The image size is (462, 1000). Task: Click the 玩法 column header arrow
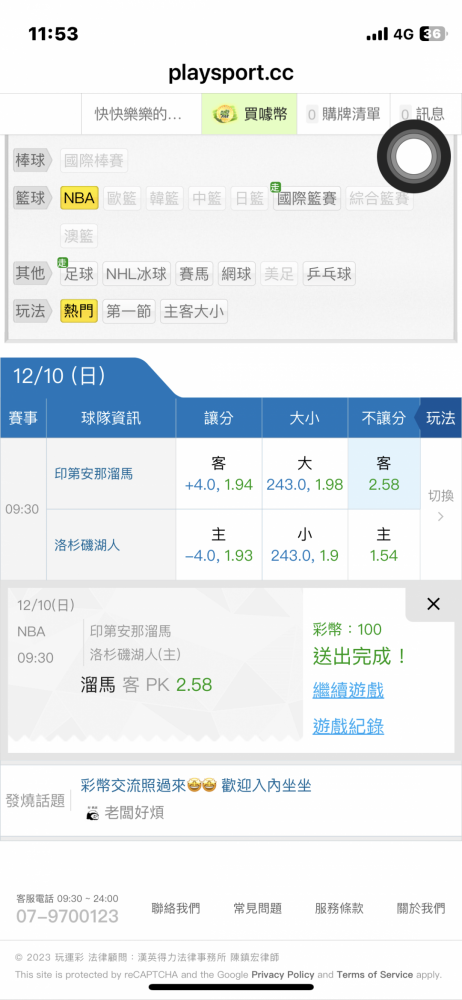click(x=438, y=418)
